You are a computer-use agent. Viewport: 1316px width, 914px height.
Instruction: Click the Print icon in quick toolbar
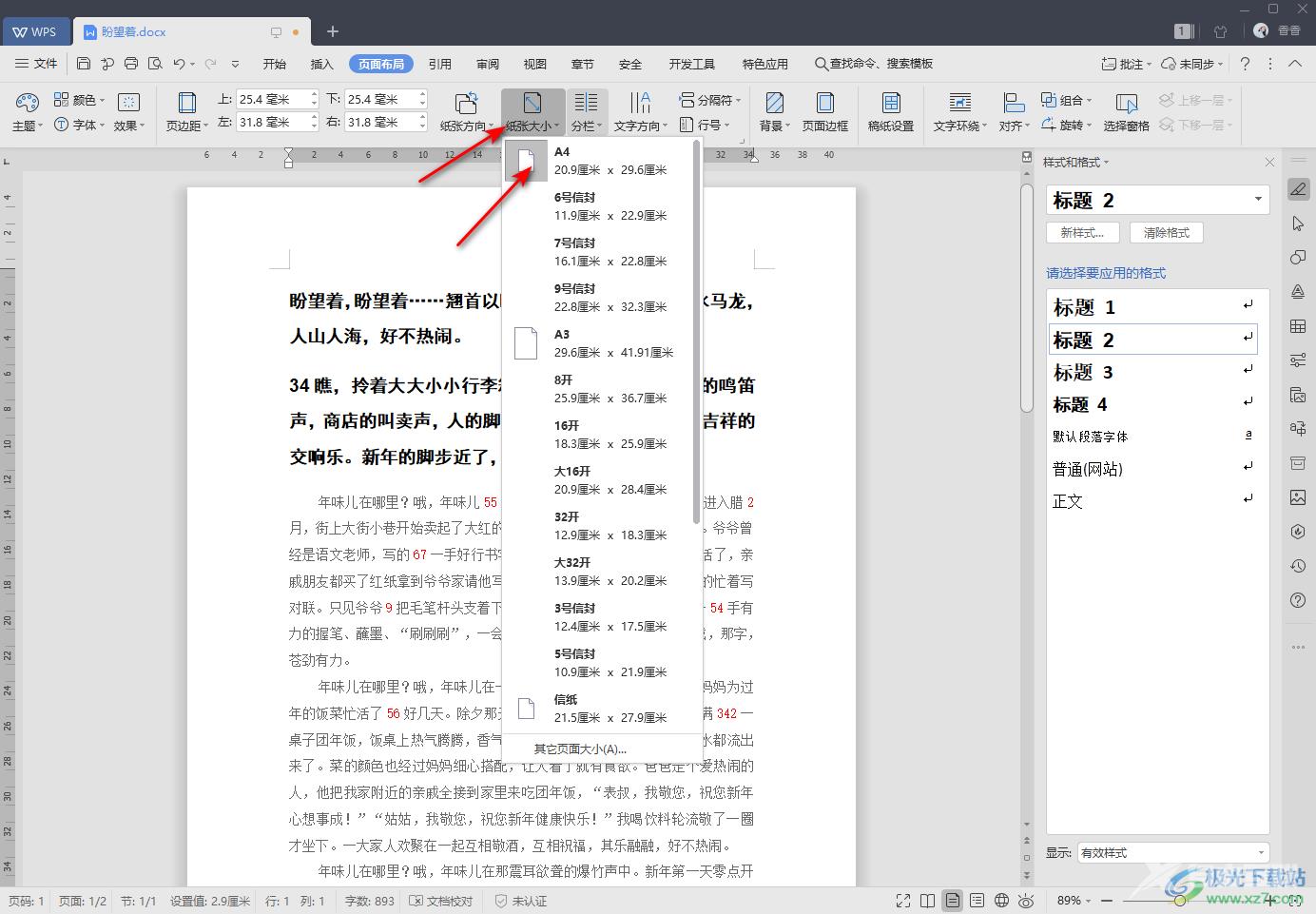tap(131, 64)
